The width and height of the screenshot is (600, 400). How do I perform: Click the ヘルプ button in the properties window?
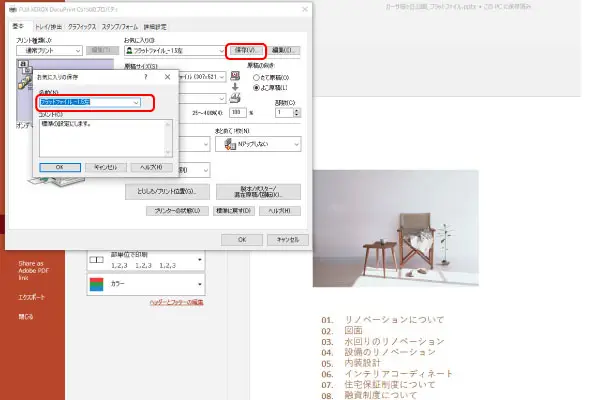point(280,211)
